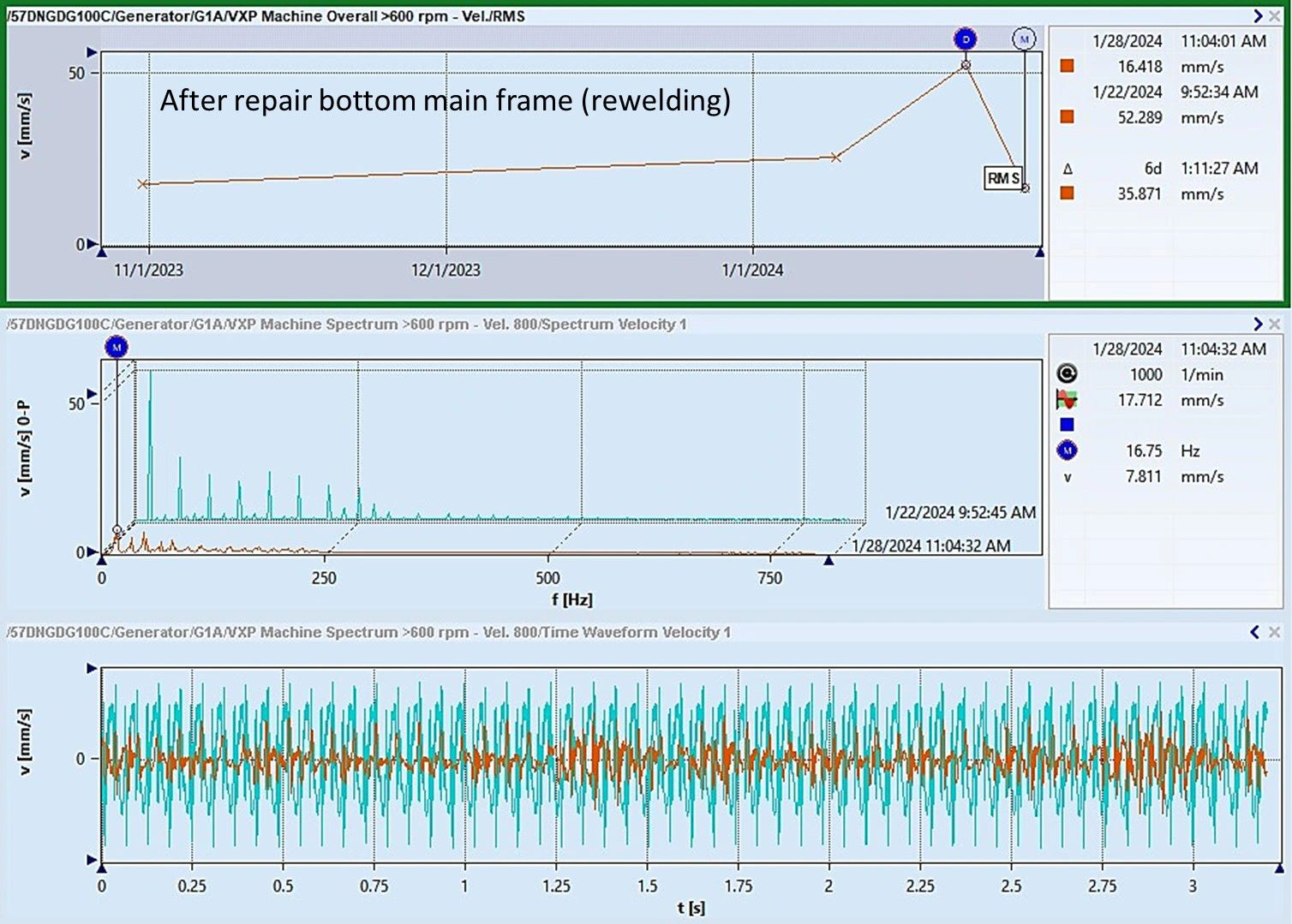Close the Spectrum Velocity 1 panel
This screenshot has width=1292, height=924.
click(1274, 324)
